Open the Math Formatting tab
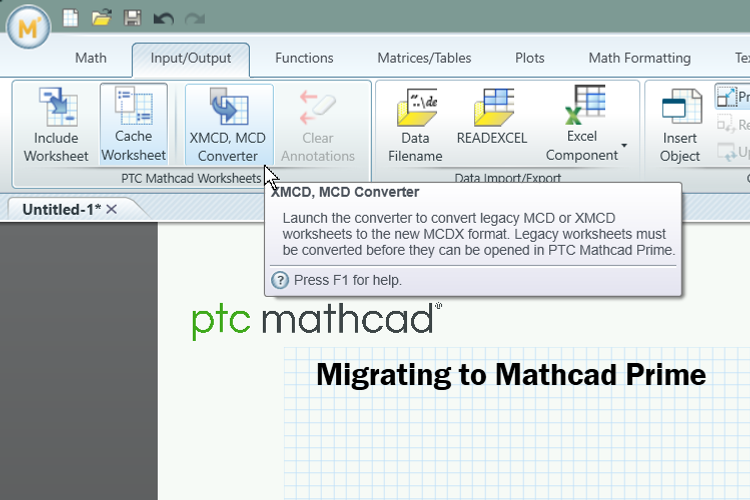Image resolution: width=750 pixels, height=500 pixels. pyautogui.click(x=639, y=58)
